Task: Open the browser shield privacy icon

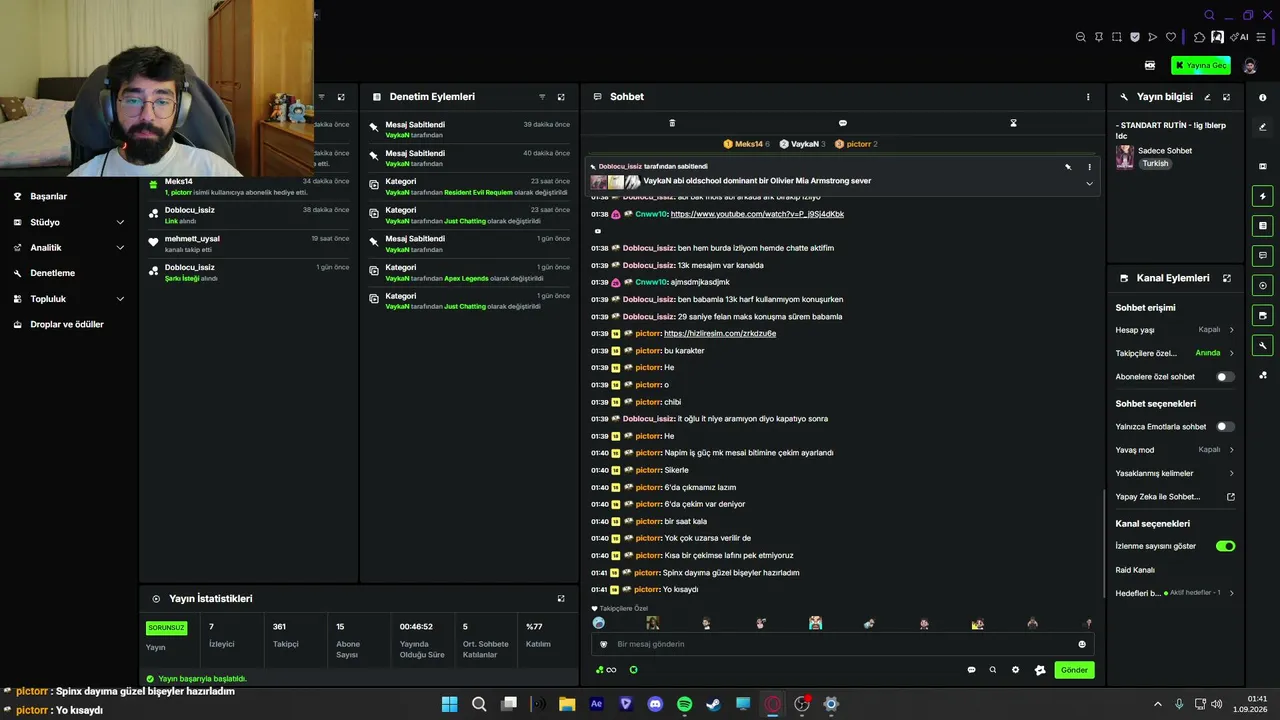Action: click(1135, 37)
